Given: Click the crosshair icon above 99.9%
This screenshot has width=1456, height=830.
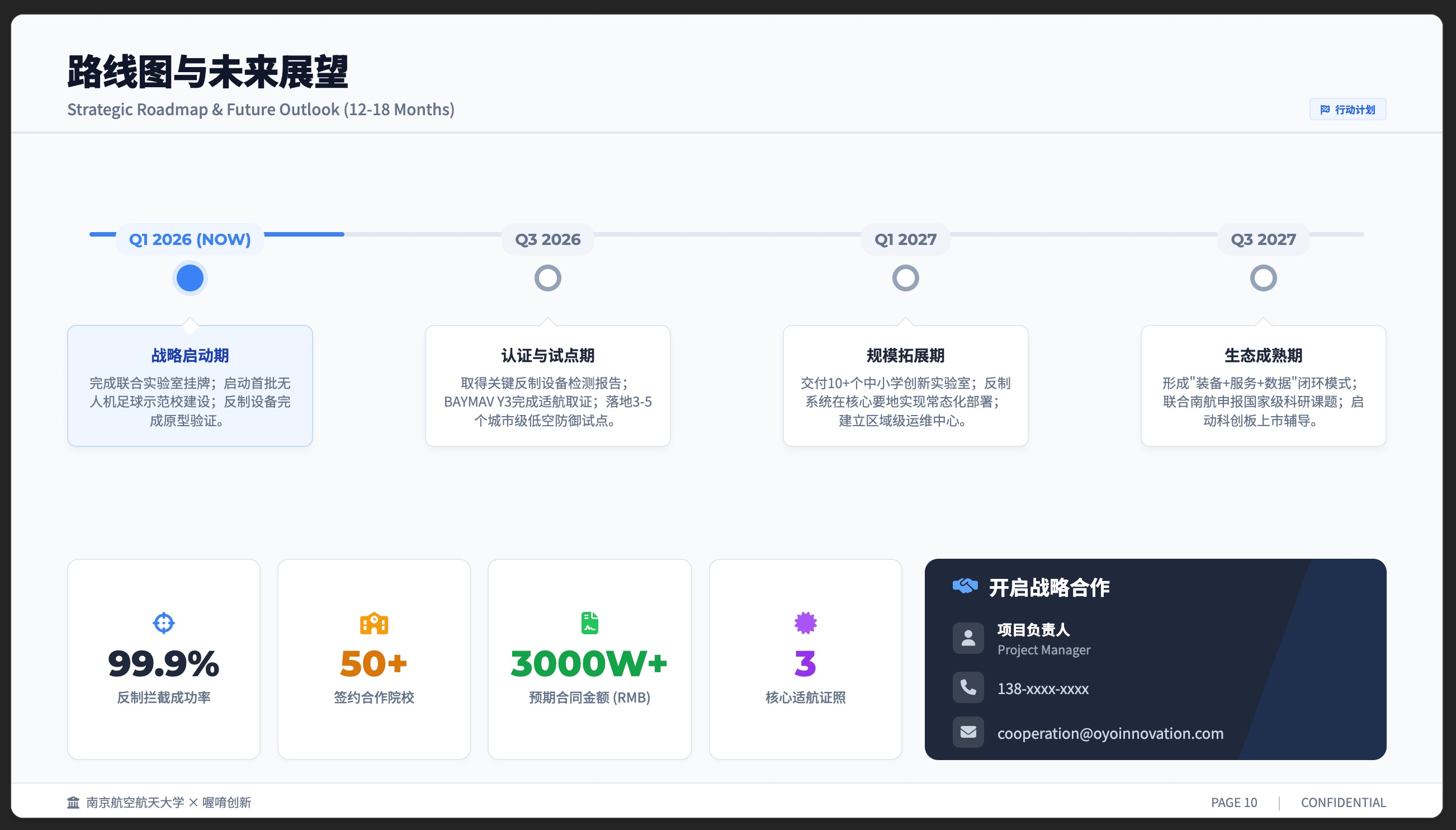Looking at the screenshot, I should point(164,623).
